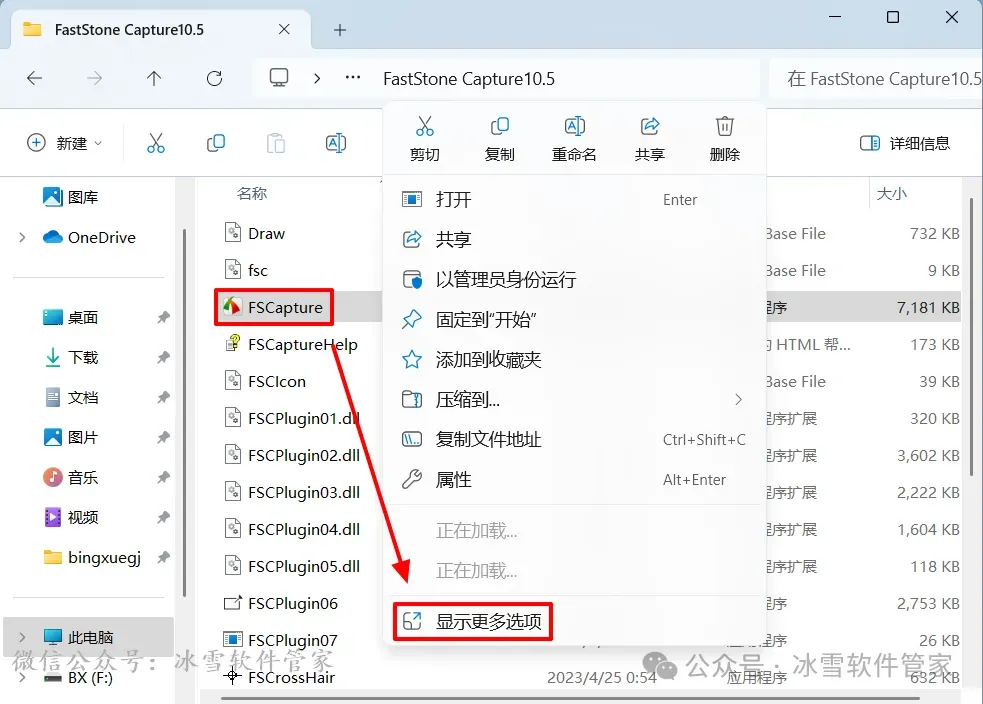Open the bingxuegj folder in the sidebar
Image resolution: width=983 pixels, height=704 pixels.
[x=92, y=557]
